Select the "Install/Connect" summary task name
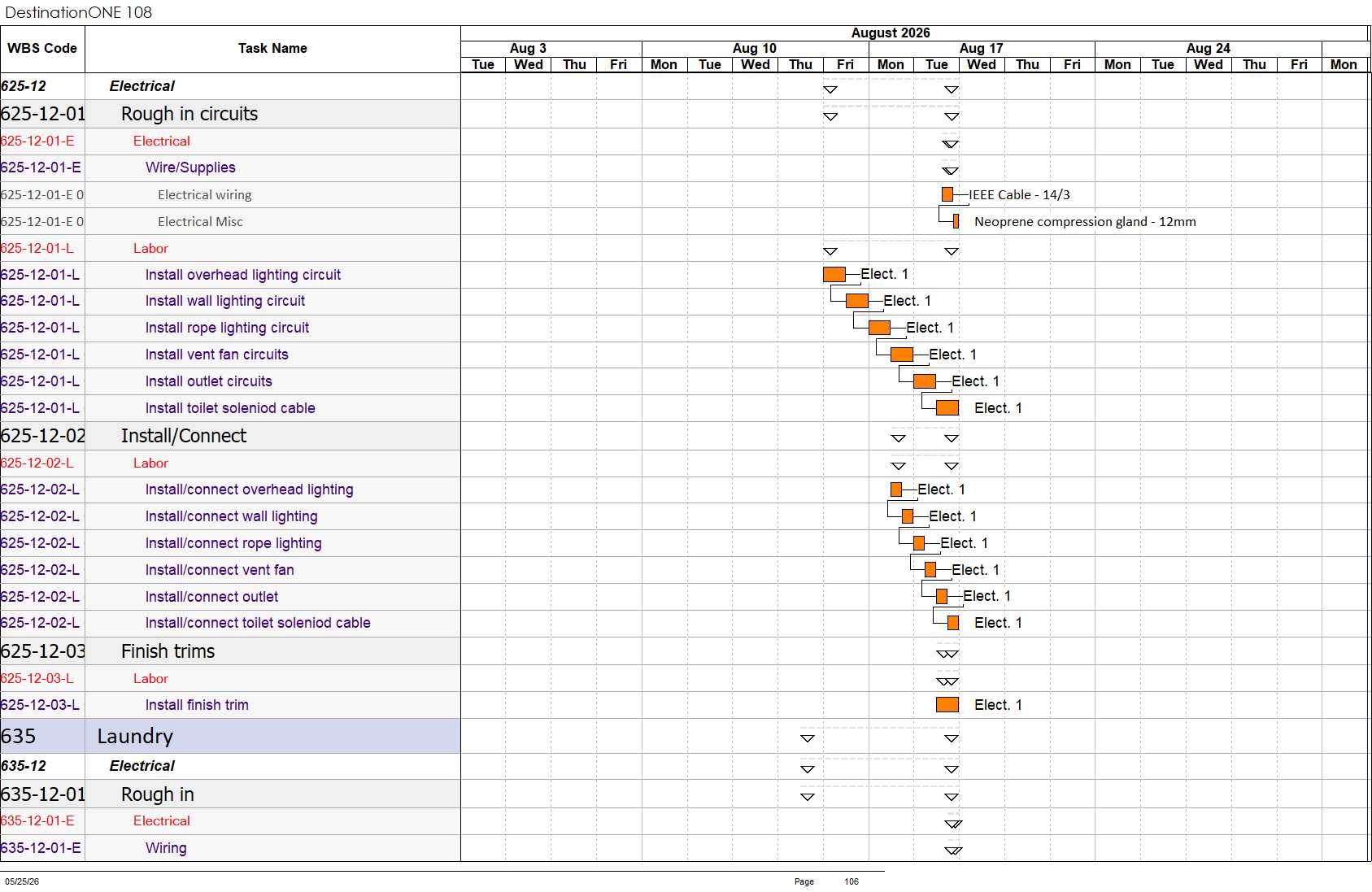This screenshot has width=1372, height=892. pyautogui.click(x=184, y=436)
